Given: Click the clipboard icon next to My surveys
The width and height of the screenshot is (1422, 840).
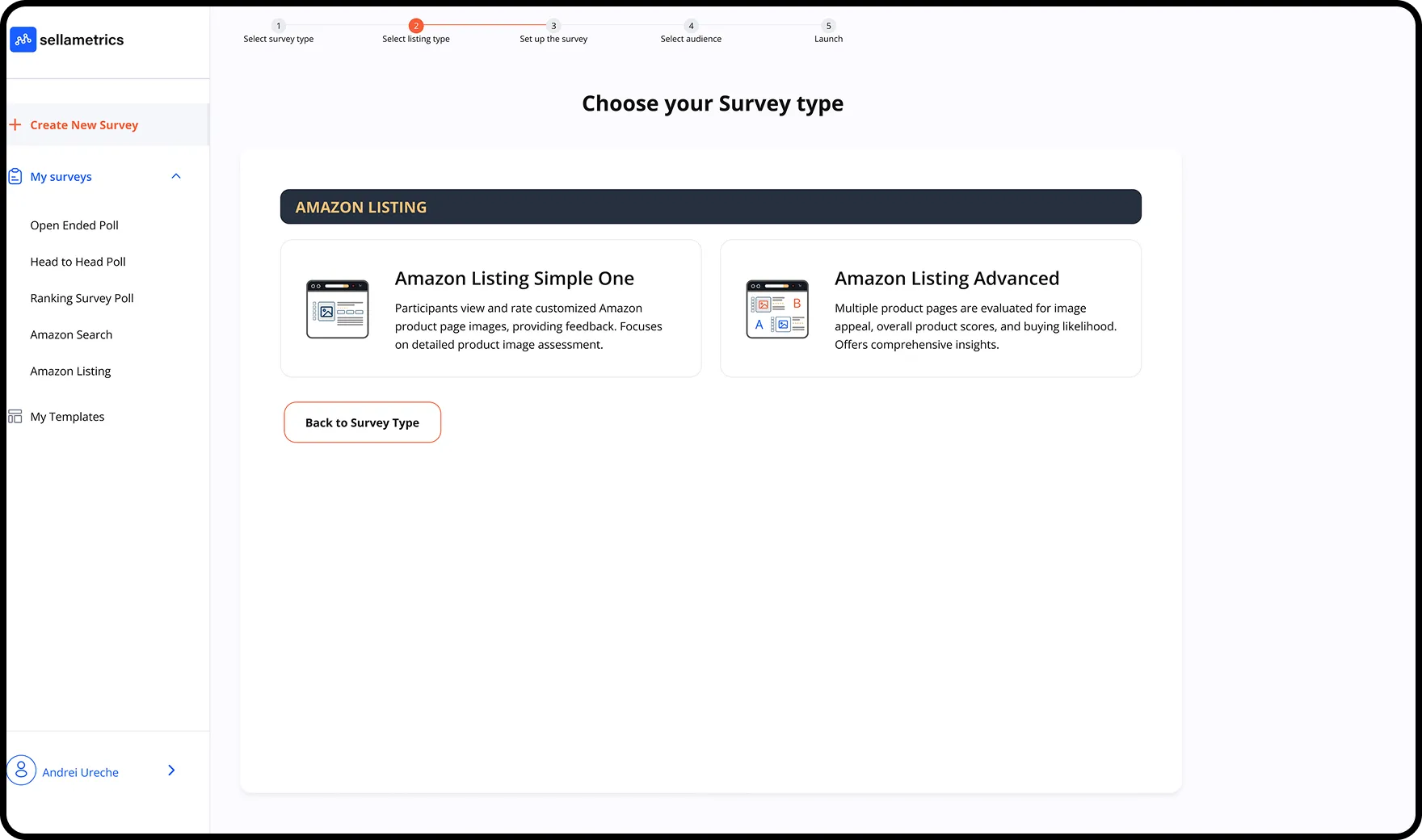Looking at the screenshot, I should pos(15,176).
